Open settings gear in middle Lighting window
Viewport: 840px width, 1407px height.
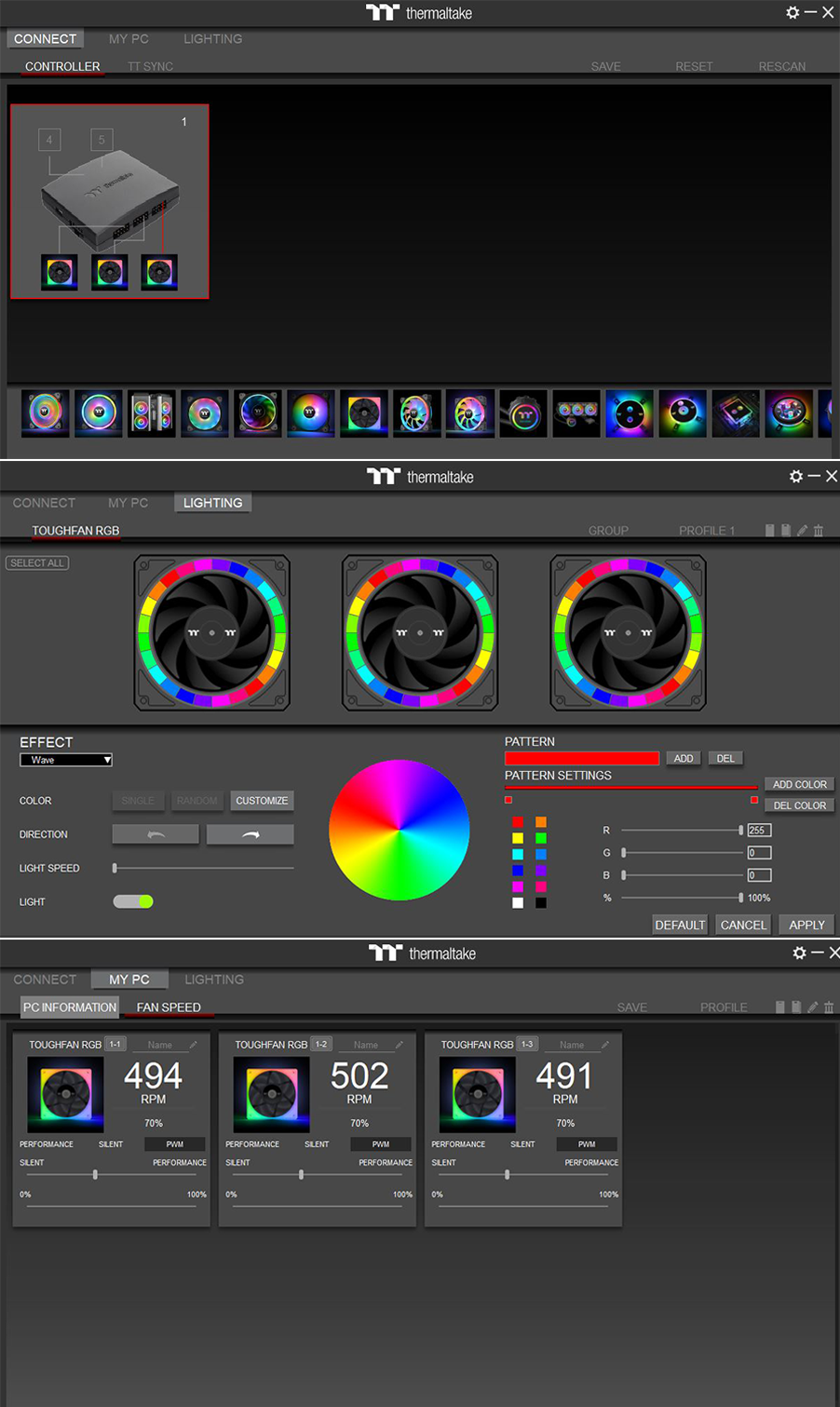(795, 476)
